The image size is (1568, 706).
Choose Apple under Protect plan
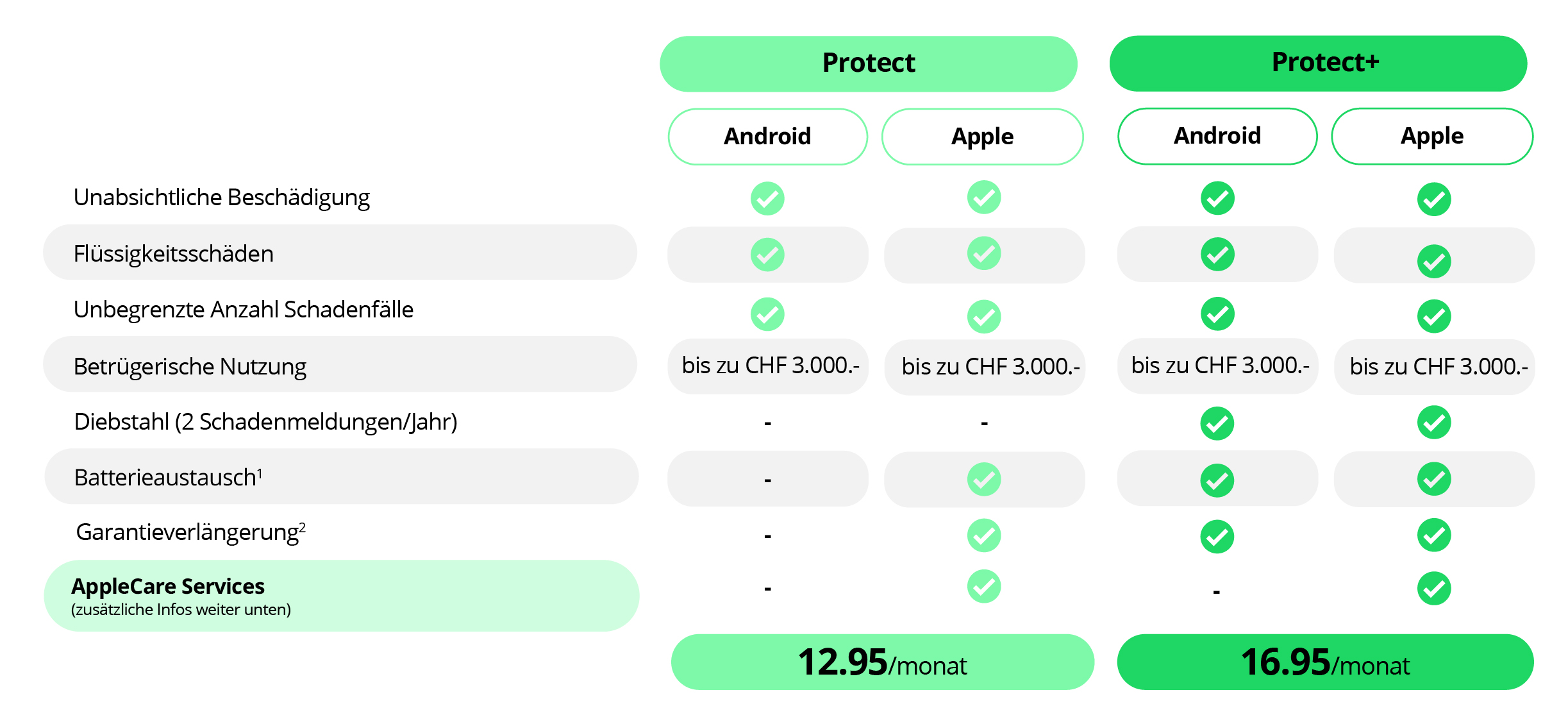point(982,137)
